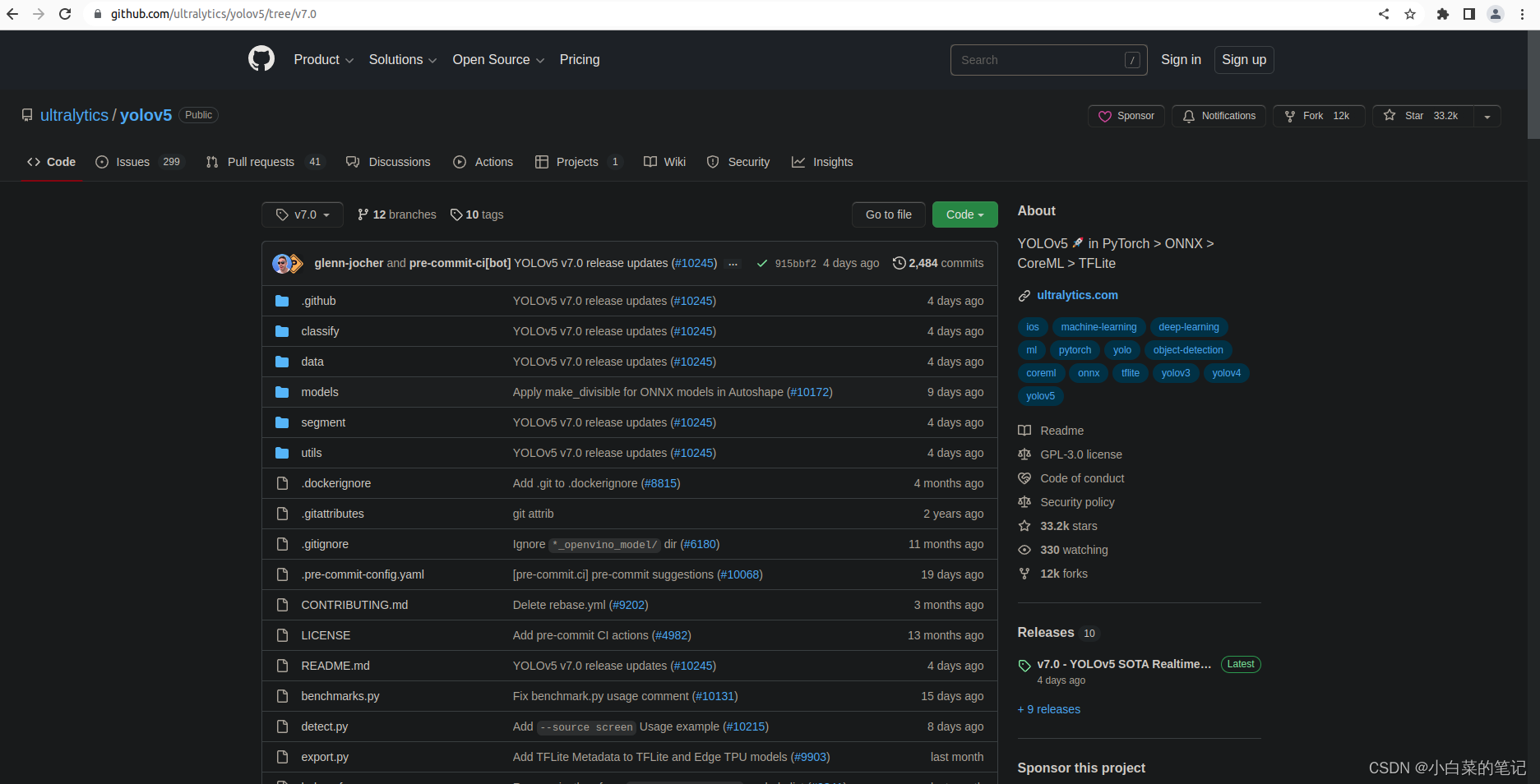Click the Notifications button
Image resolution: width=1540 pixels, height=784 pixels.
click(x=1219, y=116)
